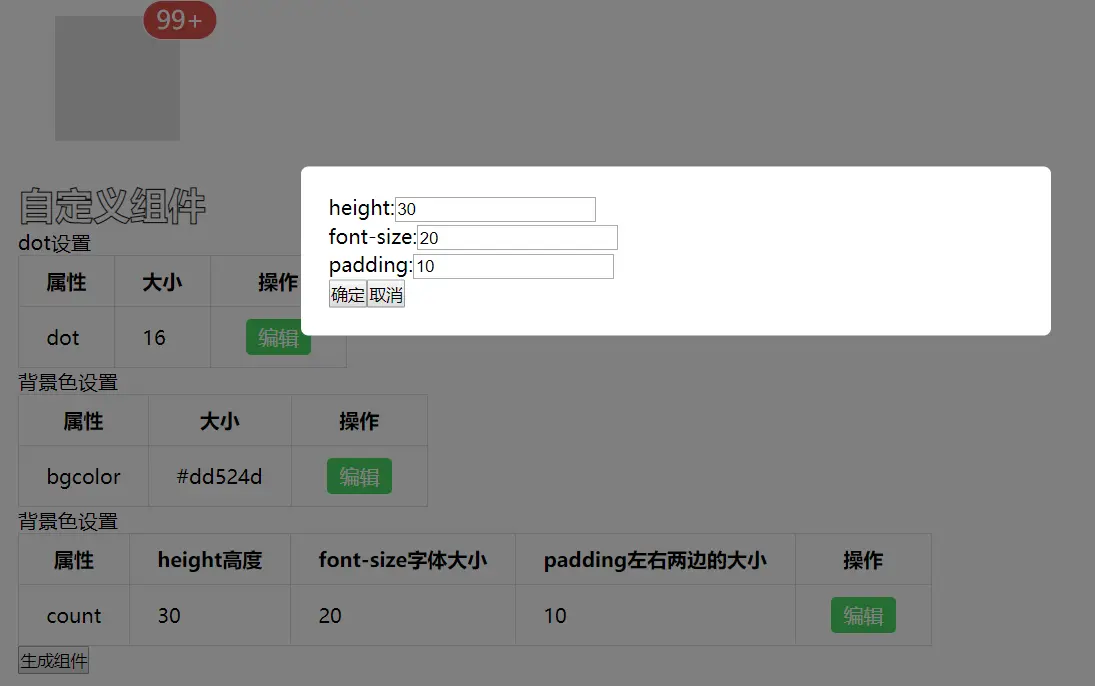Viewport: 1095px width, 686px height.
Task: Click the padding: label in dialog
Action: pyautogui.click(x=371, y=265)
